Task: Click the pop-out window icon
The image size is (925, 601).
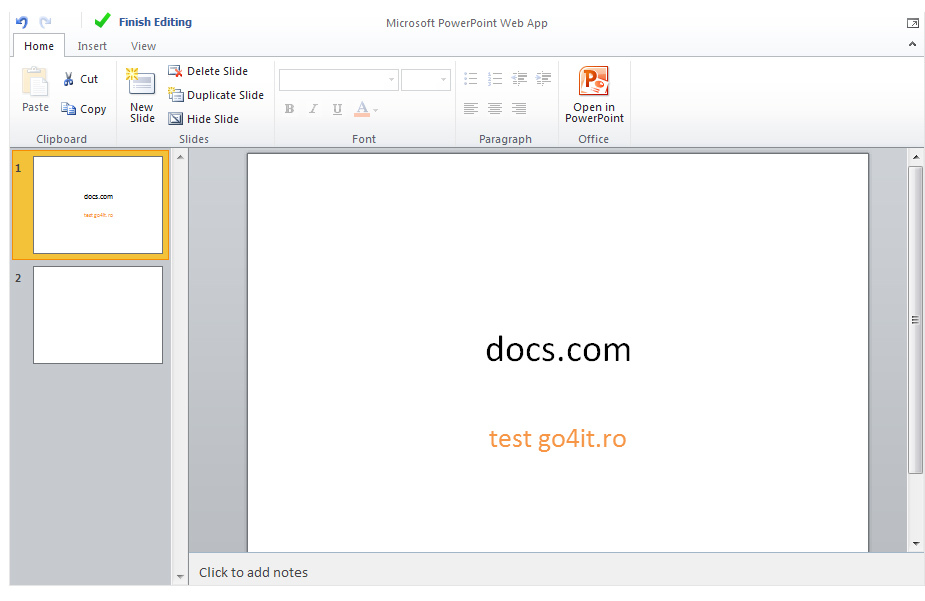Action: (x=913, y=23)
